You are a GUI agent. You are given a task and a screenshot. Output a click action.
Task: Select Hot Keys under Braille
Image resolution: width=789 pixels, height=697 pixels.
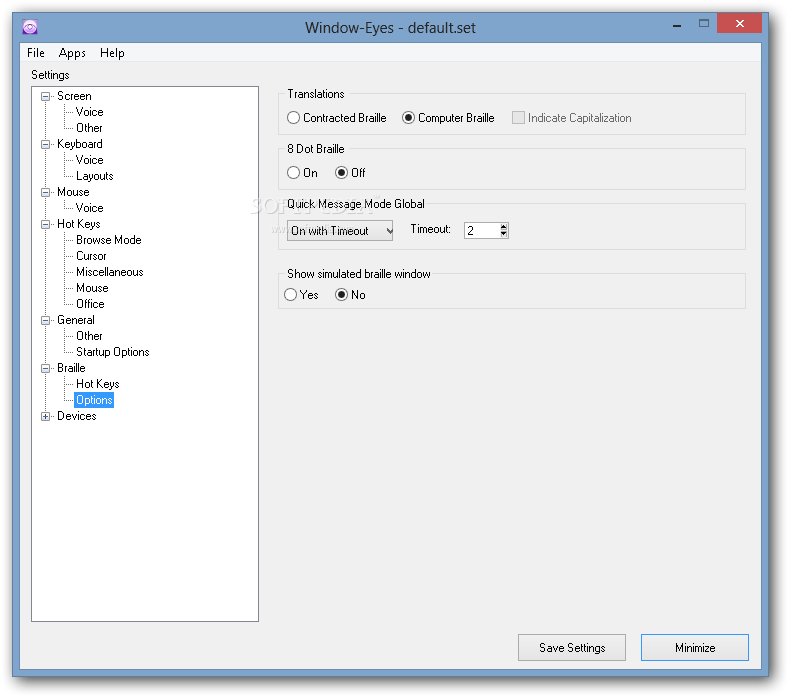pyautogui.click(x=98, y=384)
